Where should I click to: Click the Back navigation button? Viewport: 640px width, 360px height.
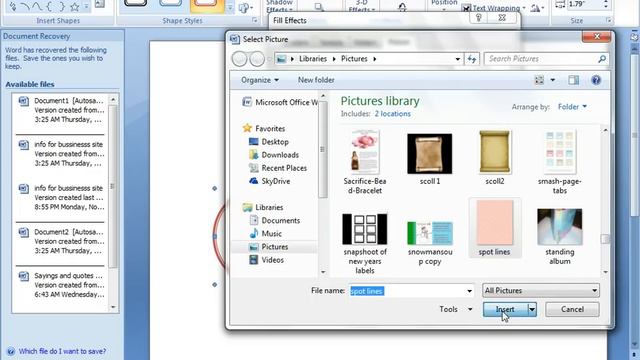(240, 59)
